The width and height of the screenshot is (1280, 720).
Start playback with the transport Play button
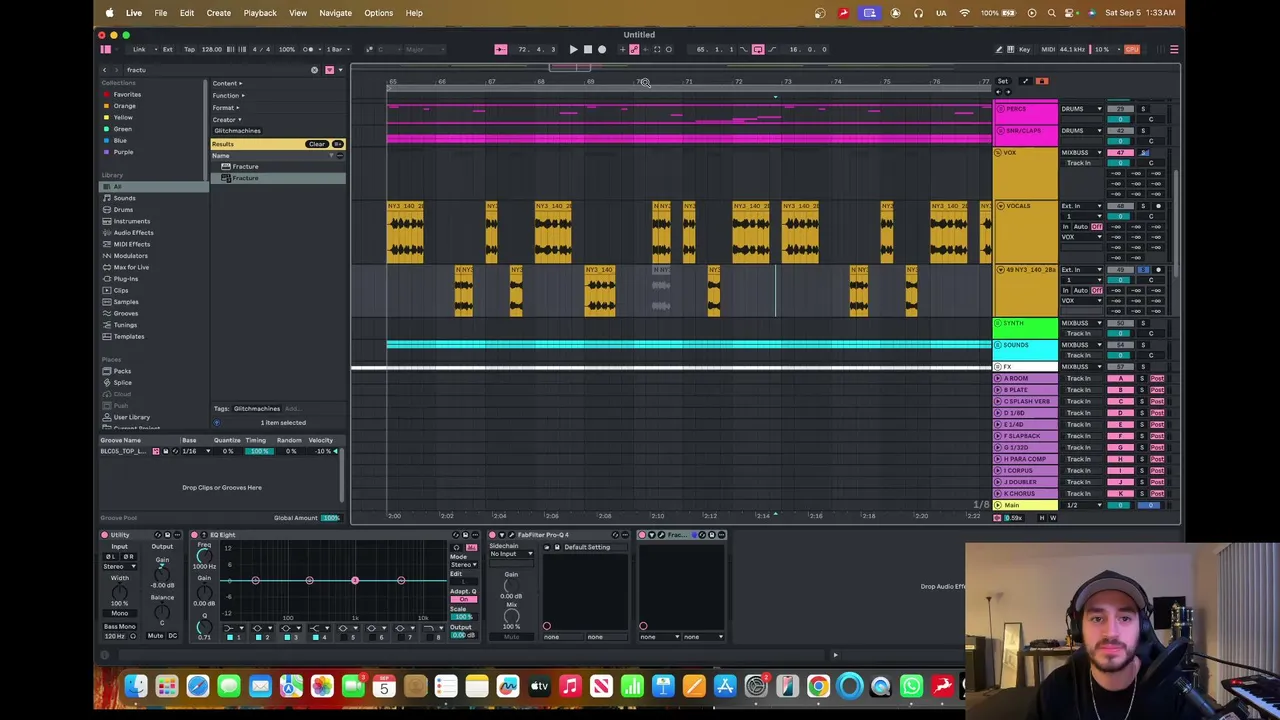coord(573,49)
